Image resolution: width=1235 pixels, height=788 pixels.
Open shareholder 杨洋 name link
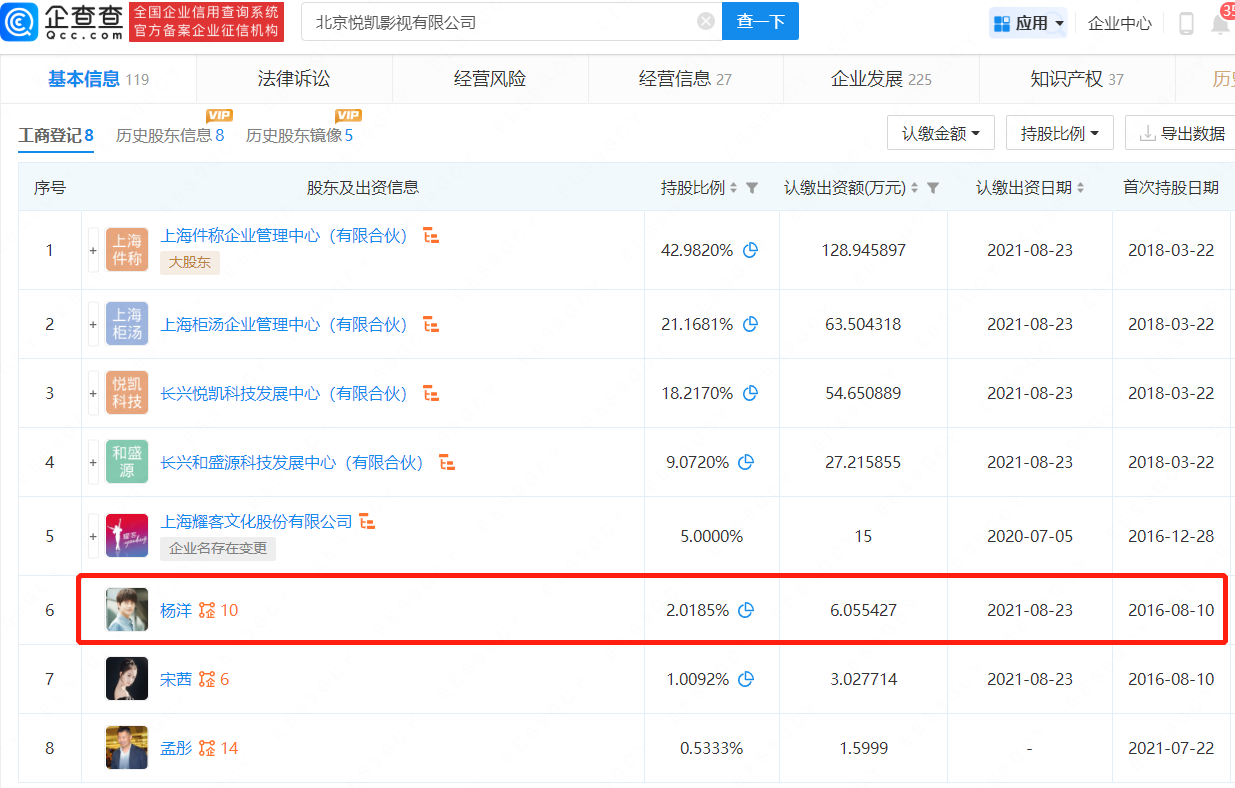click(x=176, y=610)
